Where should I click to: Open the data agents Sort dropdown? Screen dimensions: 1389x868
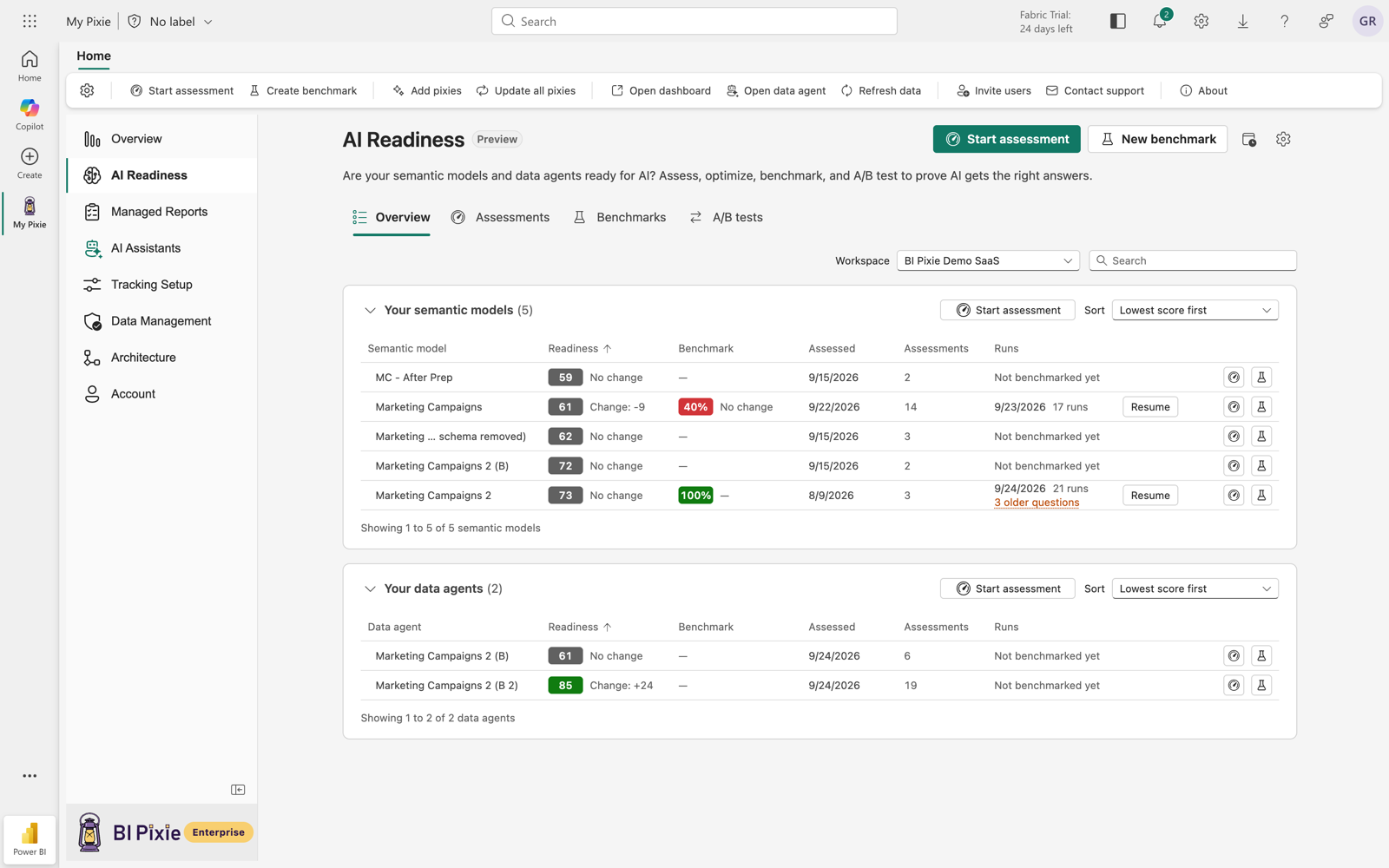tap(1195, 589)
